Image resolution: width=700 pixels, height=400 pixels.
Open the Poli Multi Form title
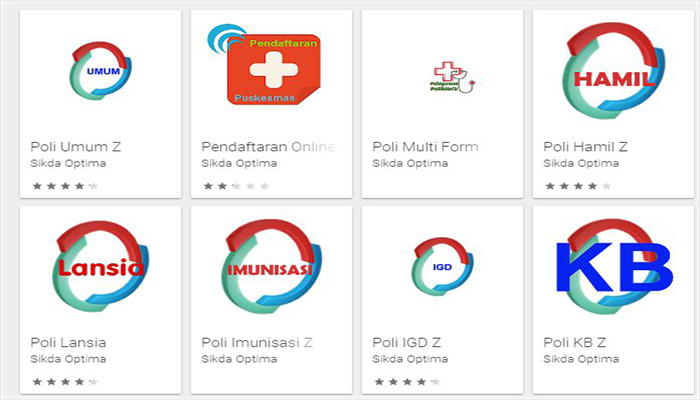(425, 146)
